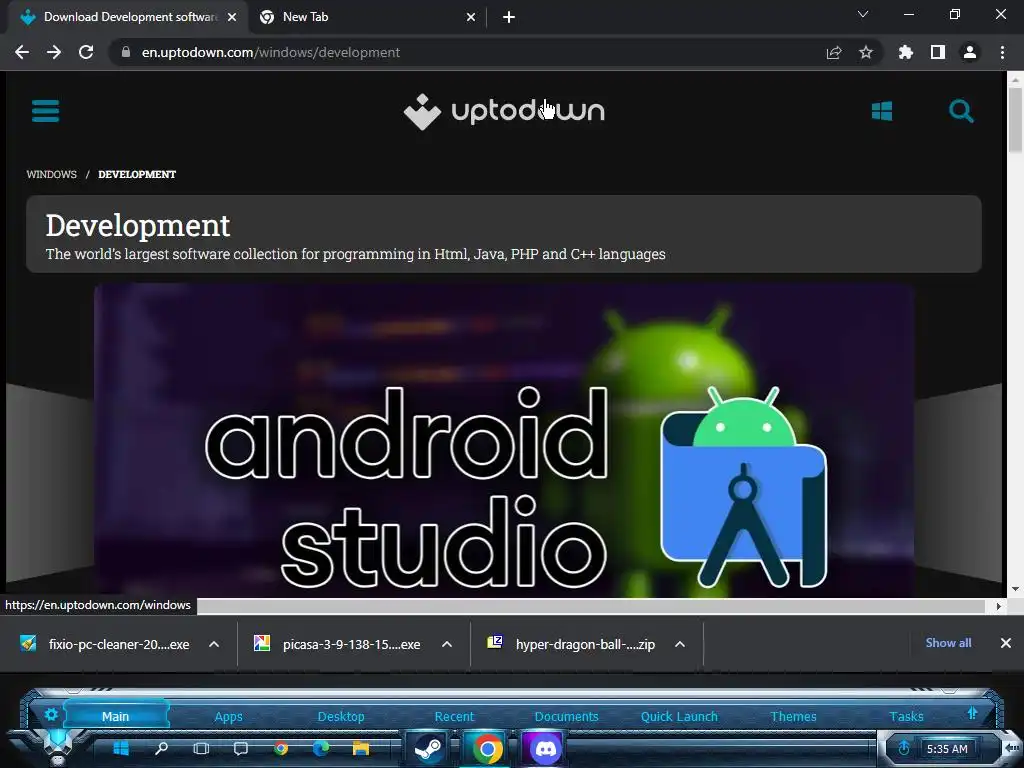The image size is (1024, 768).
Task: Bookmark this page with the star icon
Action: [866, 52]
